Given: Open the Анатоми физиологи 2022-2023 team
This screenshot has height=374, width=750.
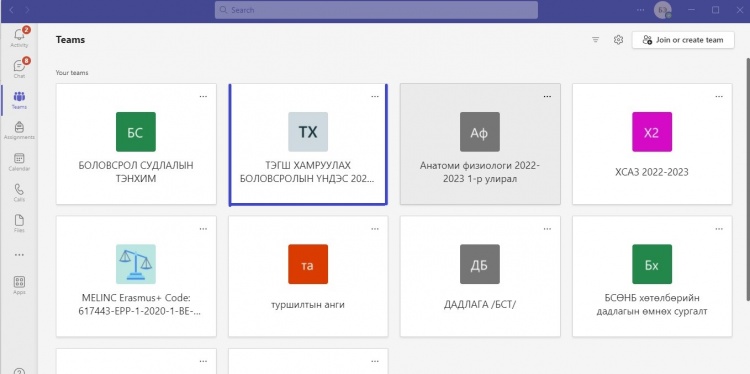Looking at the screenshot, I should coord(480,144).
